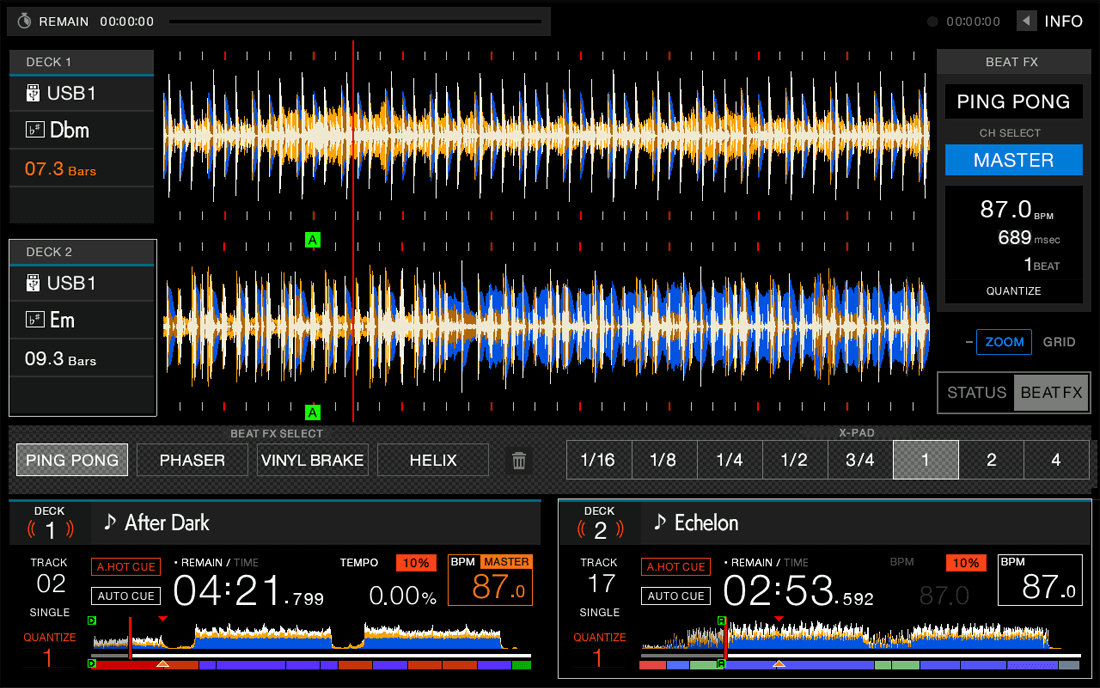Click Deck 2 QUANTIZE value

tap(597, 659)
